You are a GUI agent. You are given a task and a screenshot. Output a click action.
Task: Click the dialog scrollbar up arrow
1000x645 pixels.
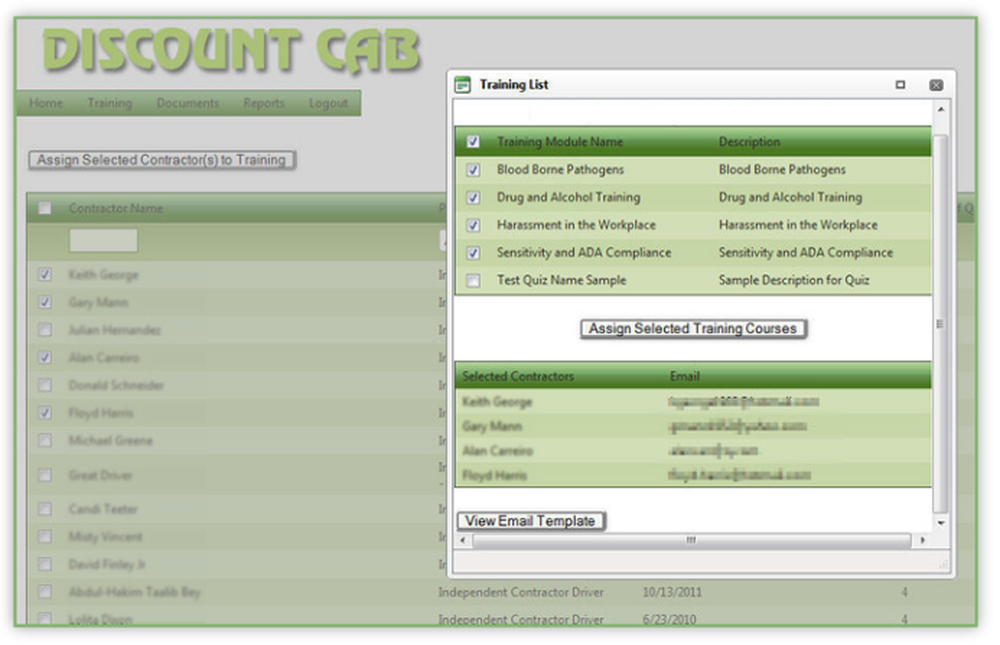coord(941,109)
